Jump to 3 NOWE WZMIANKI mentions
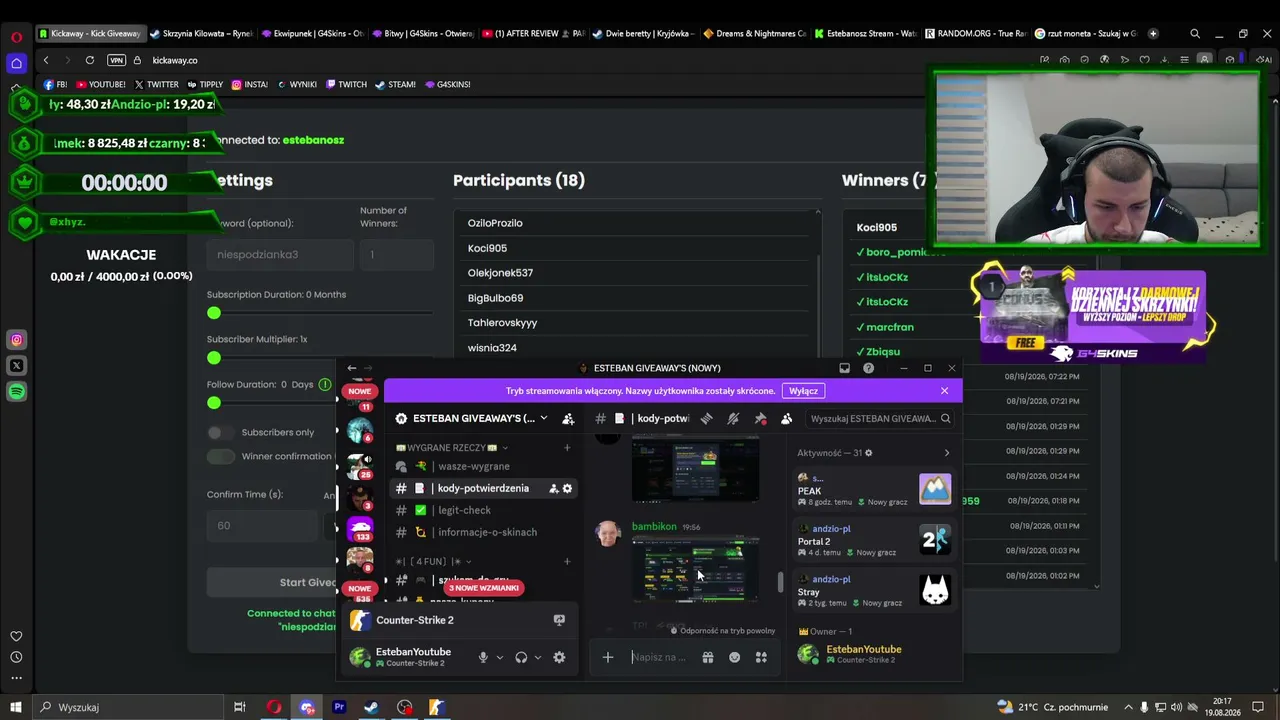The image size is (1280, 720). click(x=484, y=588)
